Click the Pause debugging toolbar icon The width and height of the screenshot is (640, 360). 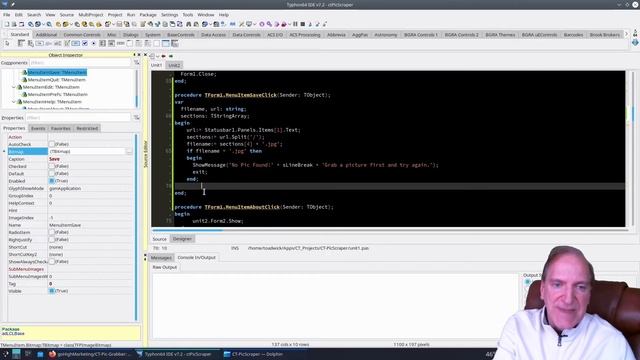[x=295, y=24]
